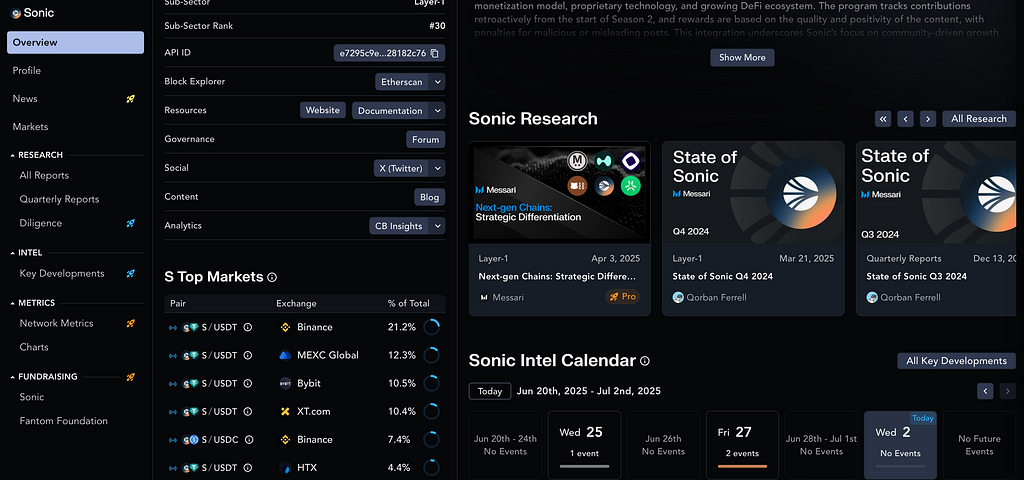Click the Messari logo on Next-gen Chains card
The image size is (1024, 480).
(485, 297)
